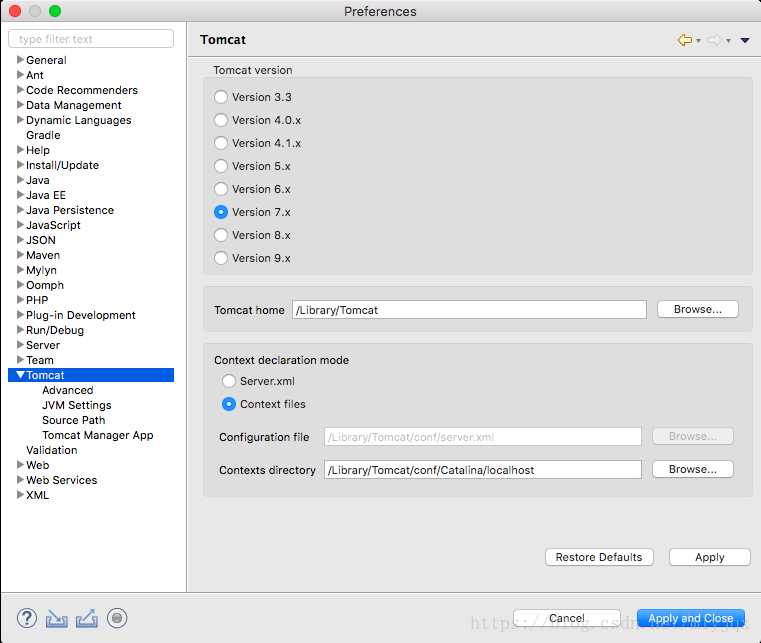Screen dimensions: 761x643
Task: Select the Gradle preferences item
Action: pyautogui.click(x=43, y=135)
